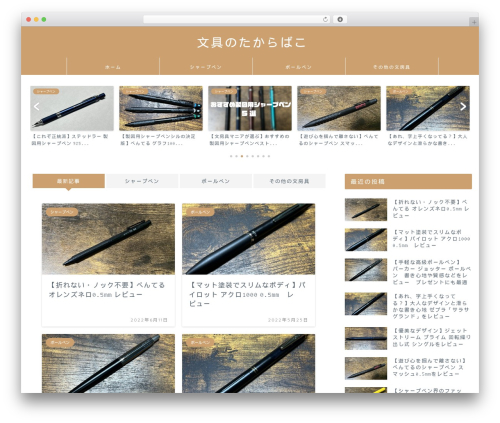Open sidebar post 【折れない・ノック不要】オレンズネロ
This screenshot has width=500, height=423.
pyautogui.click(x=431, y=209)
